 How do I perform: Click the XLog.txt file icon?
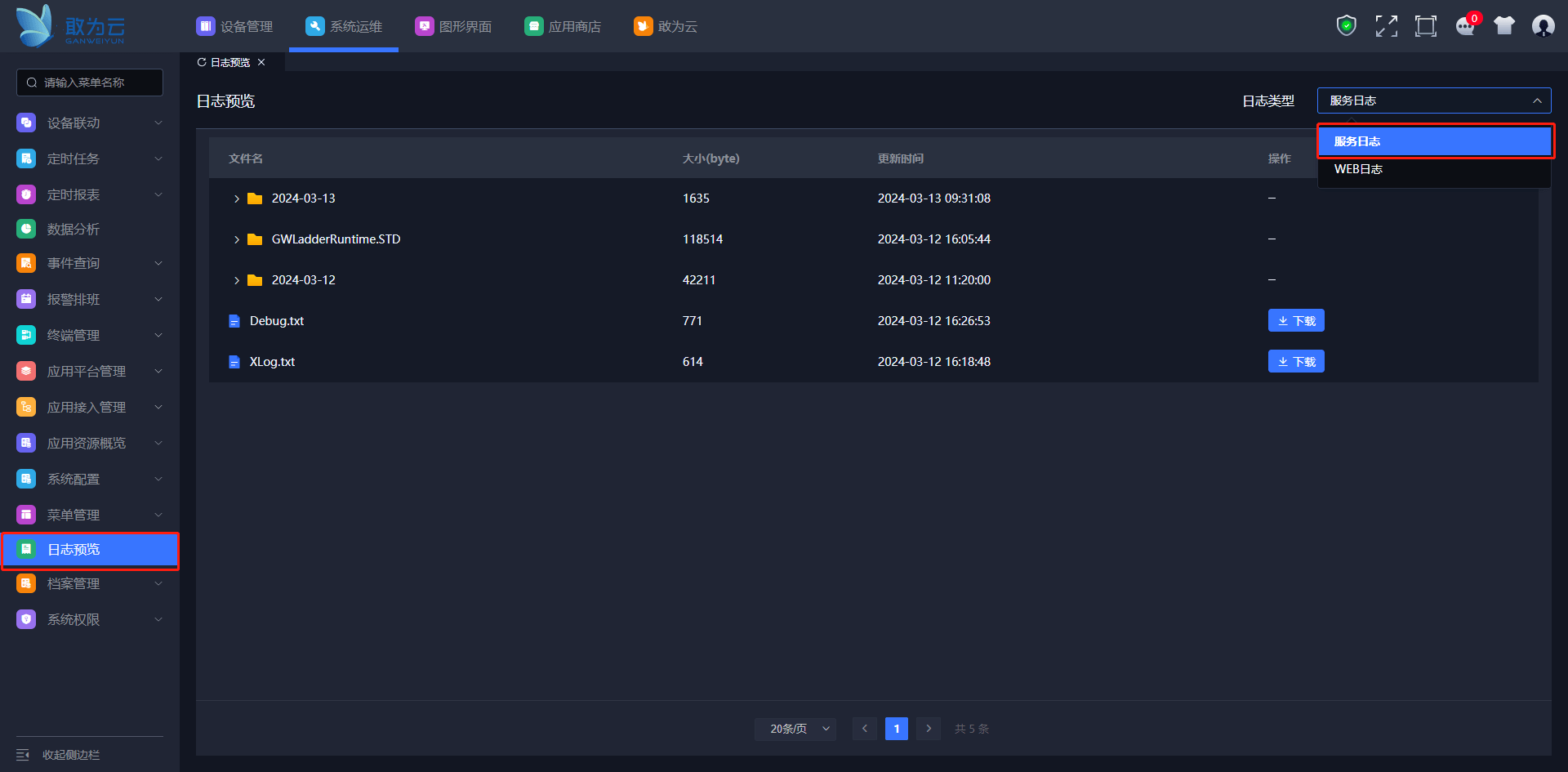pos(234,362)
